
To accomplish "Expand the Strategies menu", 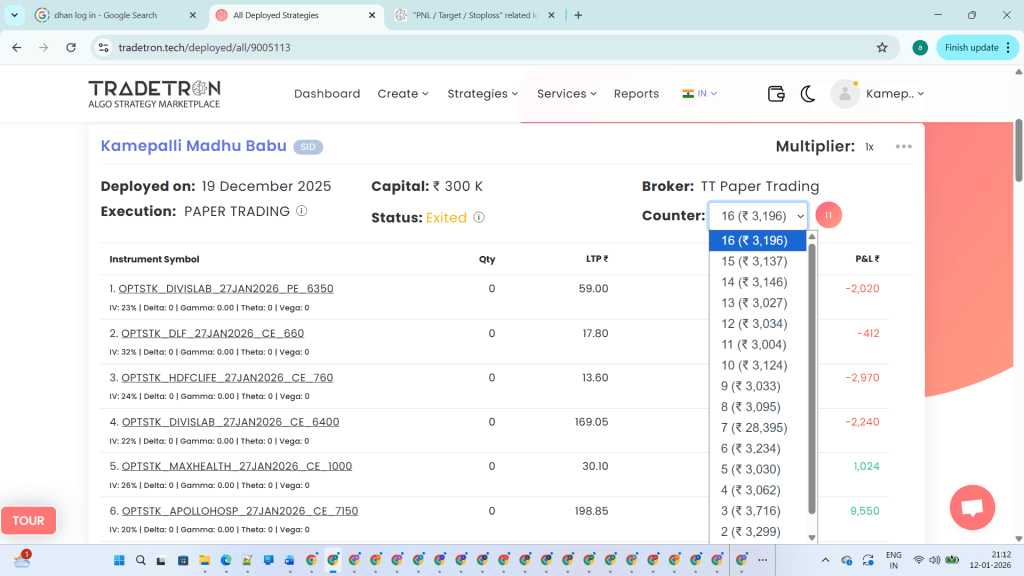I will point(482,93).
